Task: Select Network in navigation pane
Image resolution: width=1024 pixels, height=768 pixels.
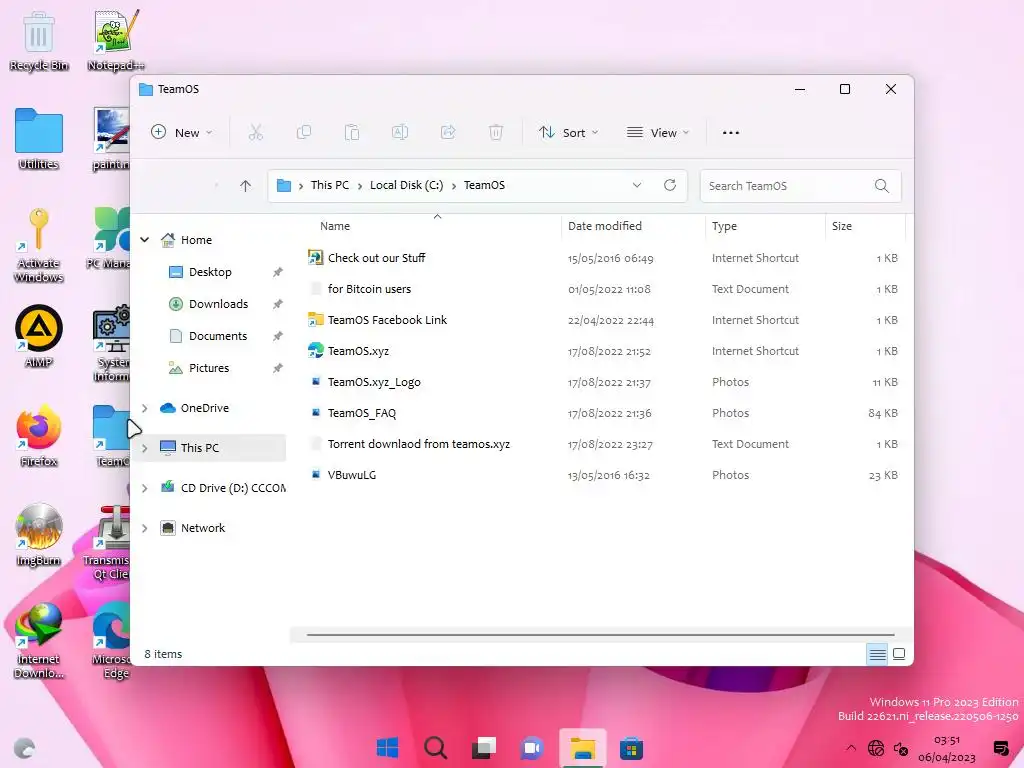Action: pos(202,528)
